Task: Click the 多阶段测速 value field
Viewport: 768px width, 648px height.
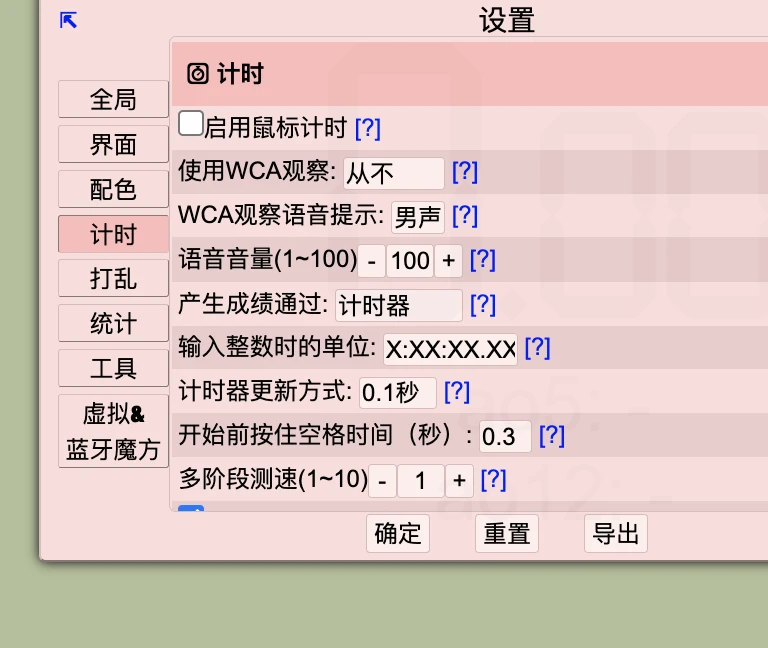Action: click(421, 481)
